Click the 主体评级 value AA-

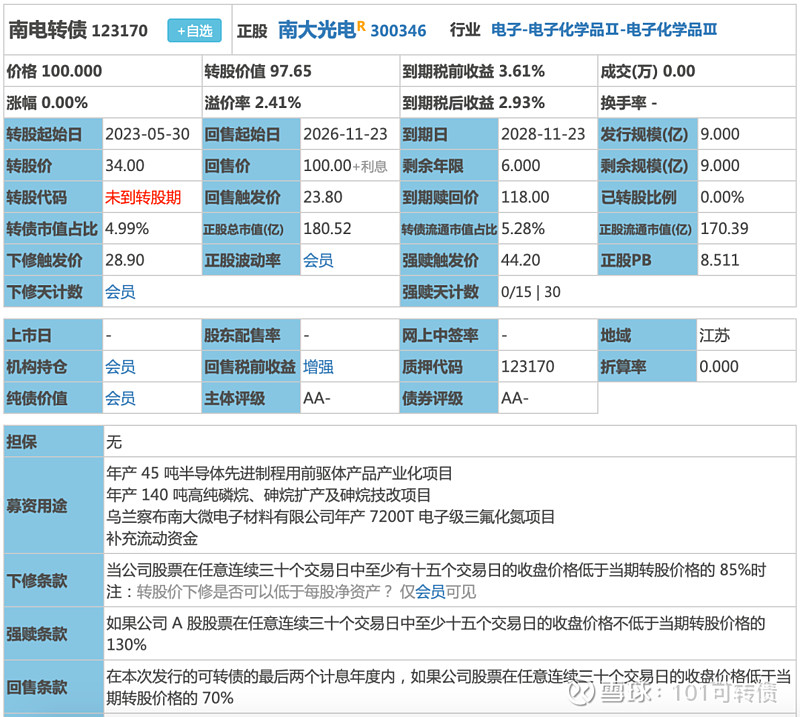(x=316, y=399)
